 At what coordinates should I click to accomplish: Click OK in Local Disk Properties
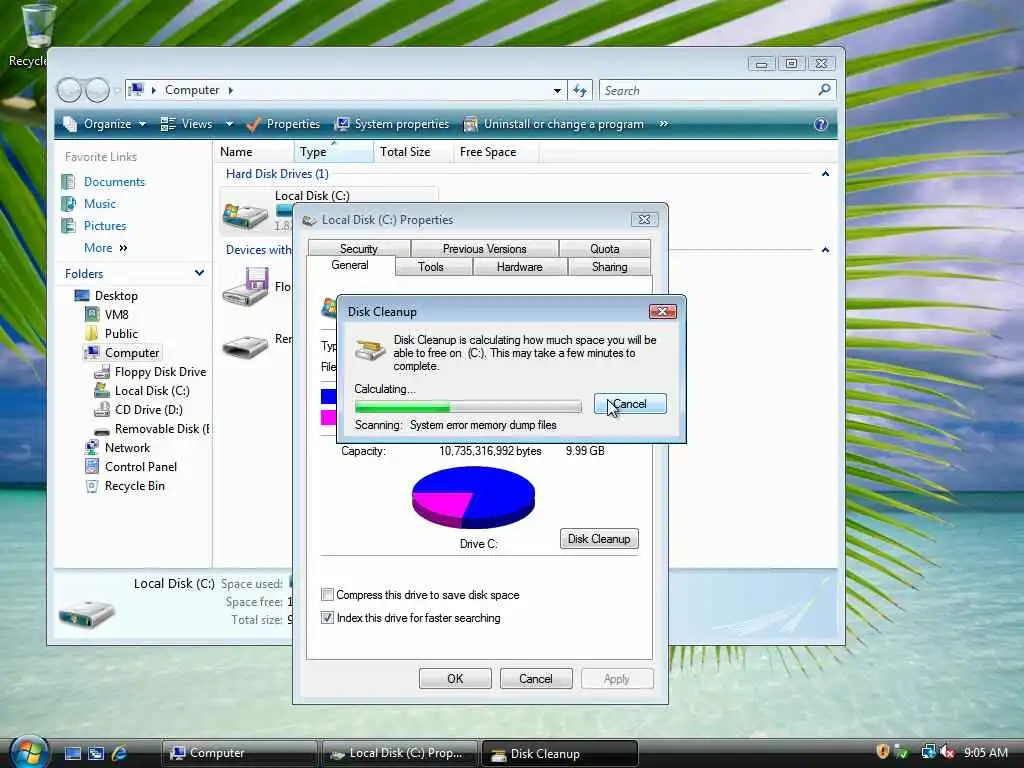455,679
